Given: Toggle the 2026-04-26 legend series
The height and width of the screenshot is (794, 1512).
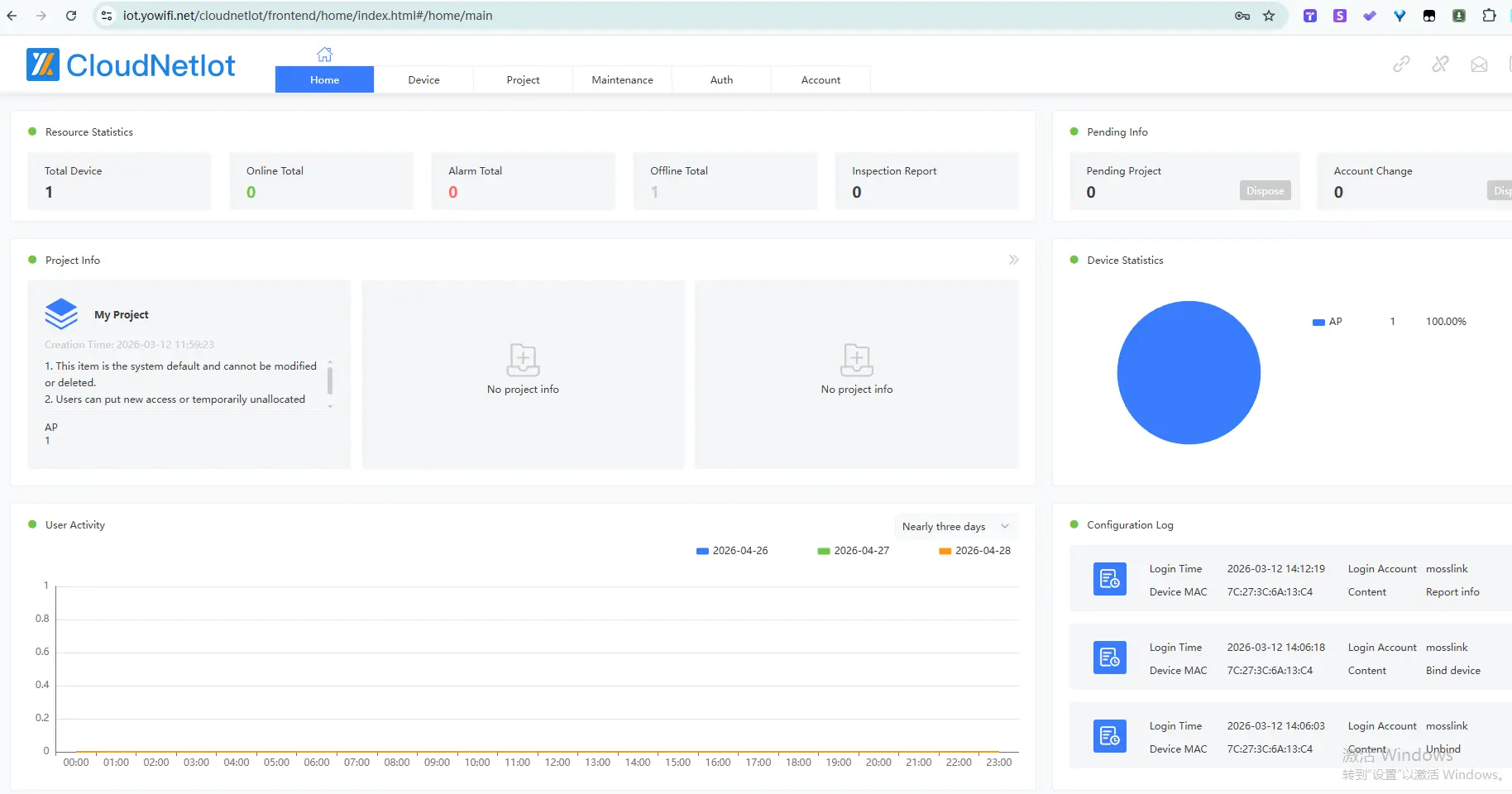Looking at the screenshot, I should pyautogui.click(x=732, y=550).
